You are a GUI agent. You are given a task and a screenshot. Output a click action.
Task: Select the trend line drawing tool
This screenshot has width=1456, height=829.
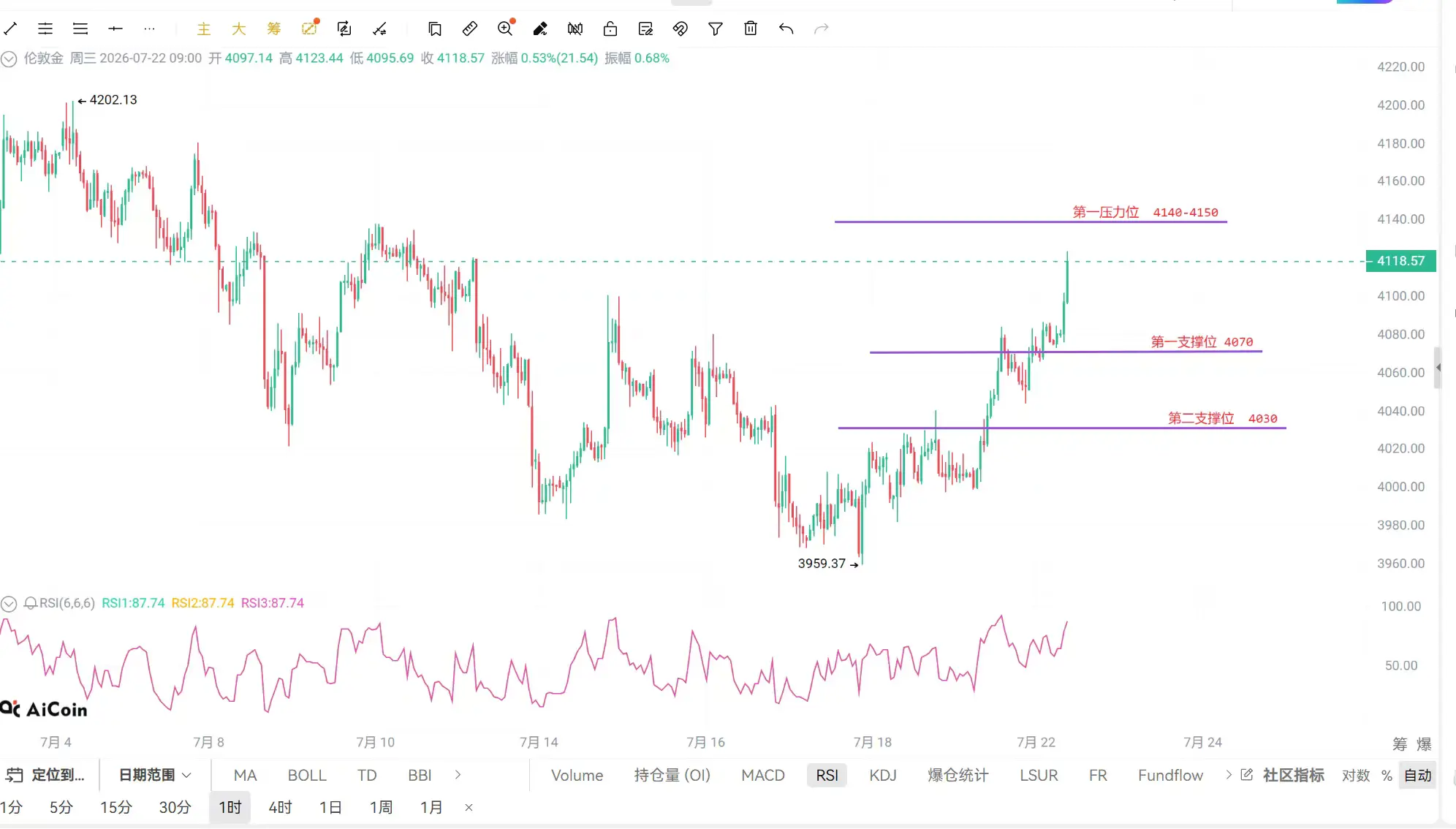pos(10,29)
